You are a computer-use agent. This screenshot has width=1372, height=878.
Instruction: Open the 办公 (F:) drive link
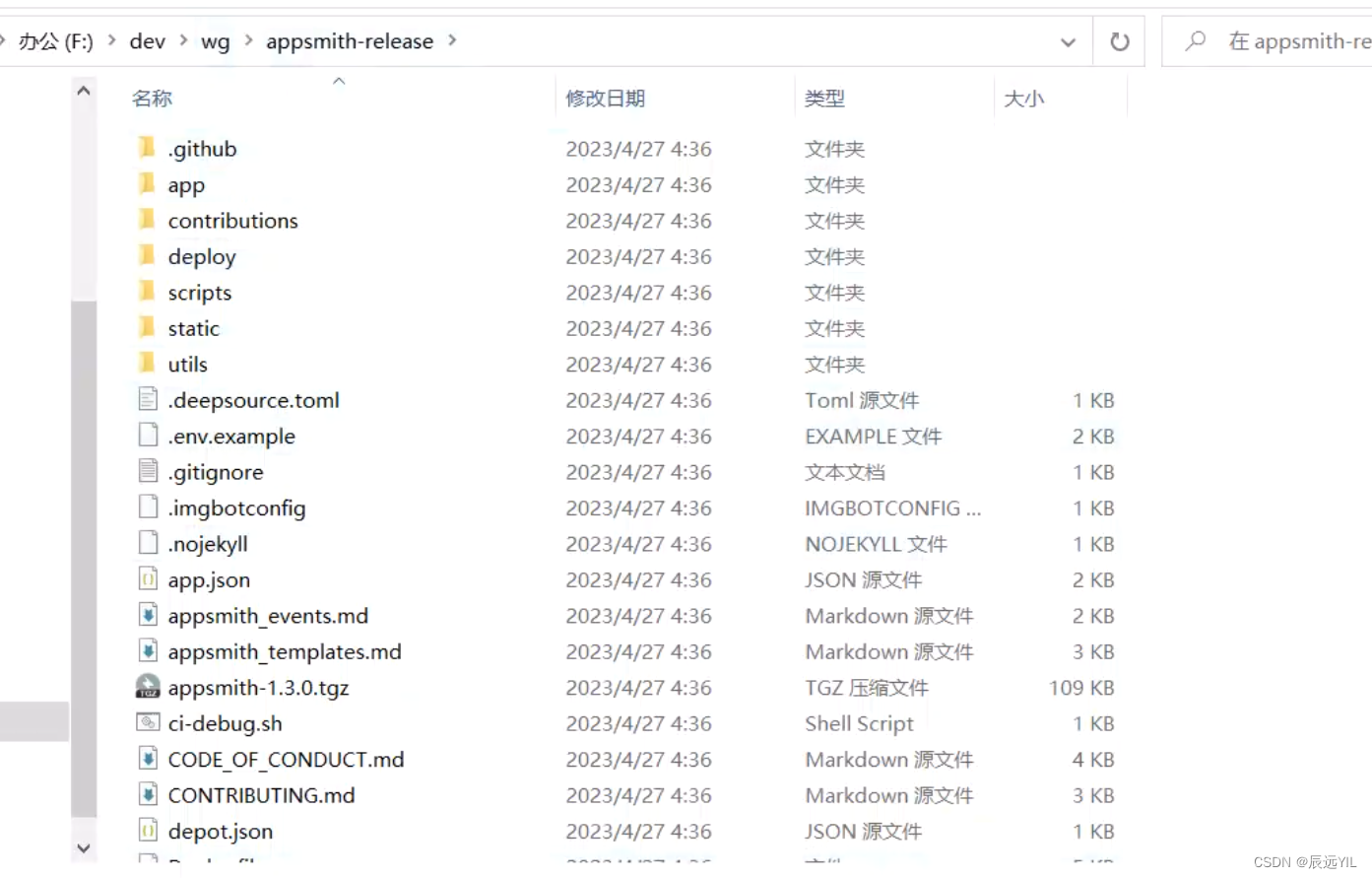[56, 41]
